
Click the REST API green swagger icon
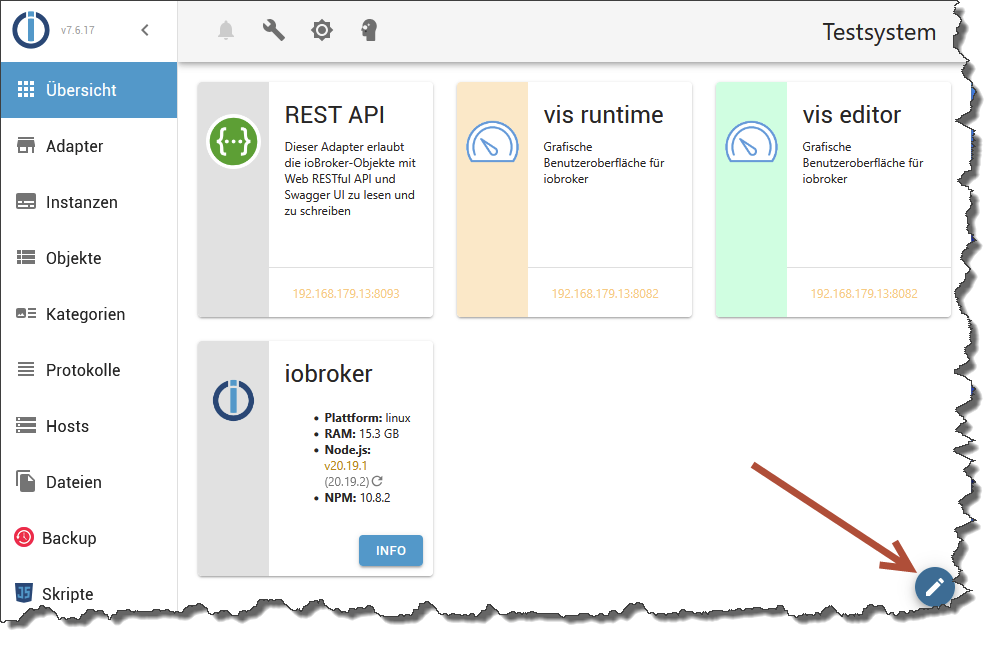point(234,141)
